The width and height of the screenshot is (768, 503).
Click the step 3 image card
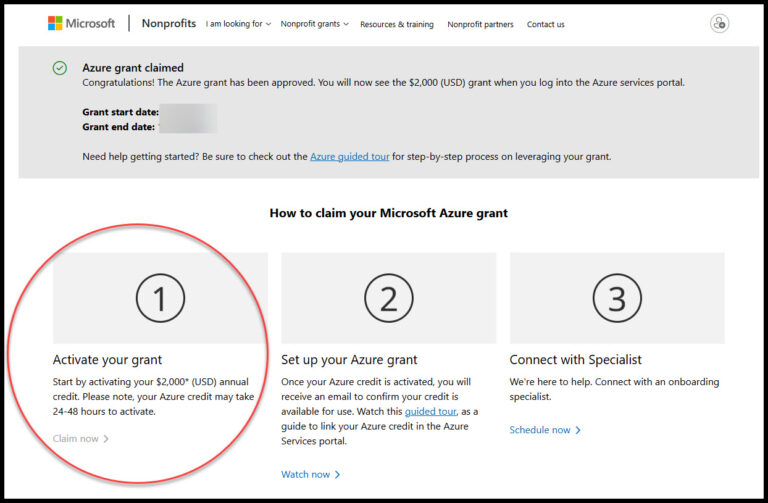[617, 298]
